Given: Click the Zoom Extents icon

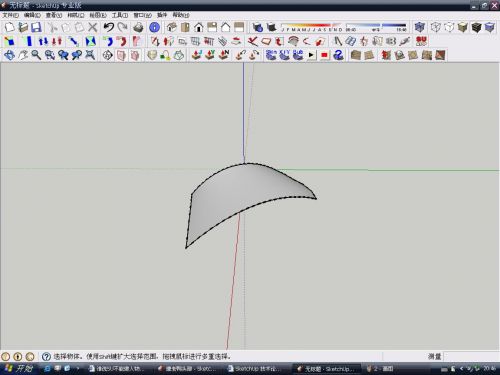Looking at the screenshot, I should tap(90, 55).
